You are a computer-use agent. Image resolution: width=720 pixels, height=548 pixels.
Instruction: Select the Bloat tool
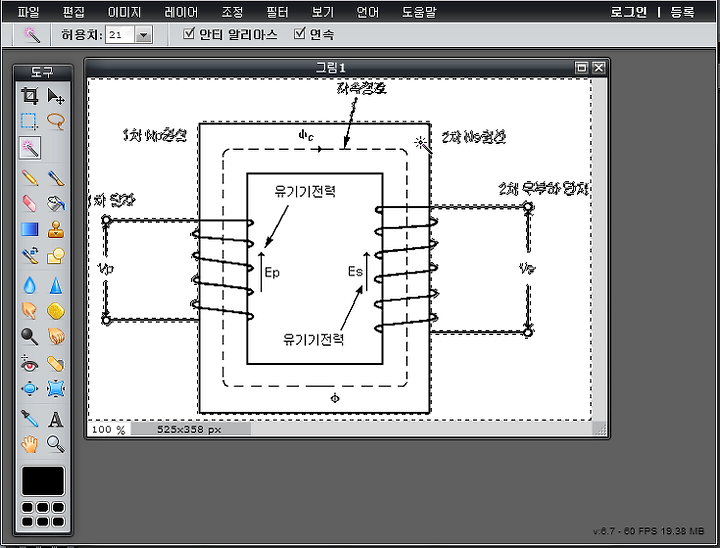[29, 389]
